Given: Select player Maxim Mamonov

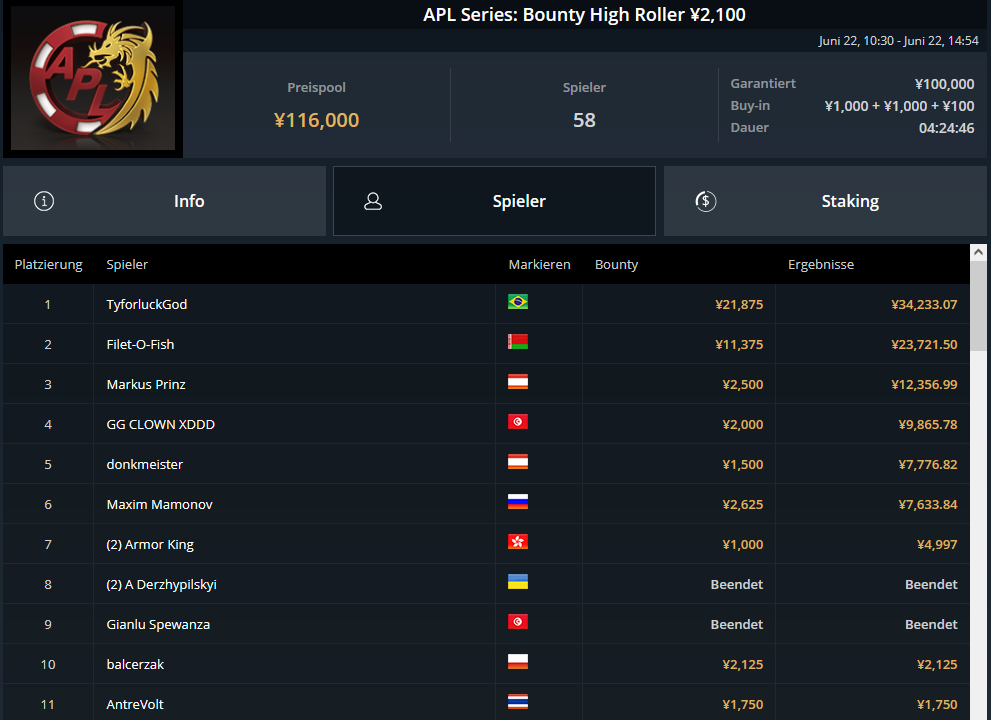Looking at the screenshot, I should tap(159, 504).
